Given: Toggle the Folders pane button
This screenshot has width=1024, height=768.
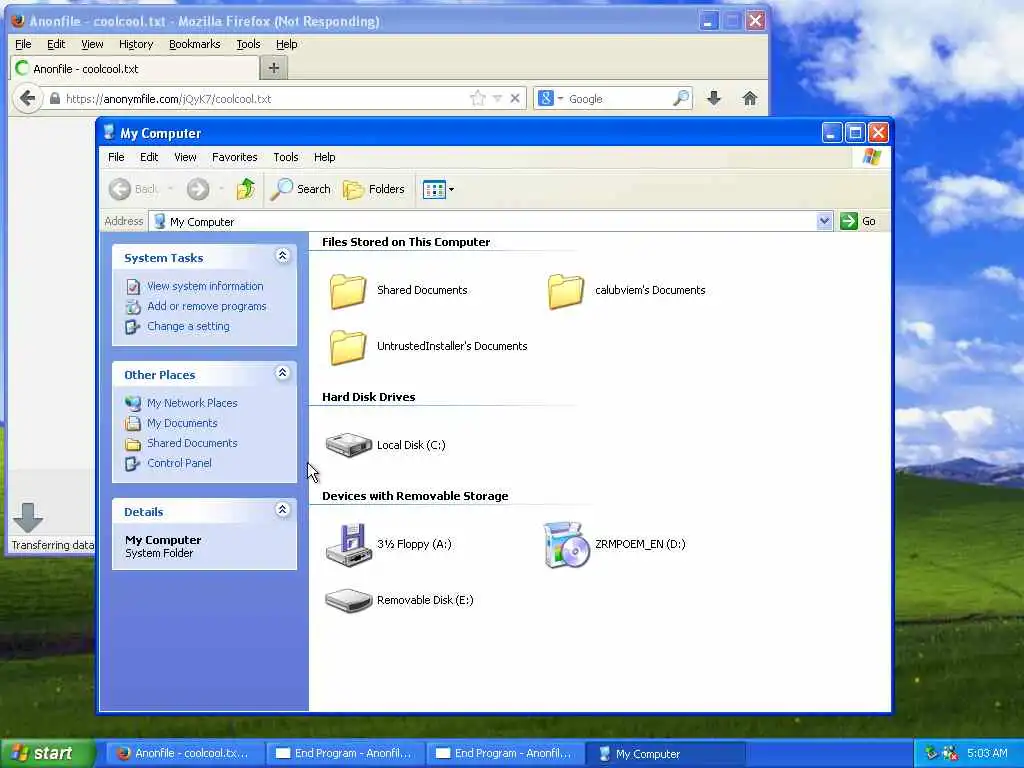Looking at the screenshot, I should click(x=374, y=189).
